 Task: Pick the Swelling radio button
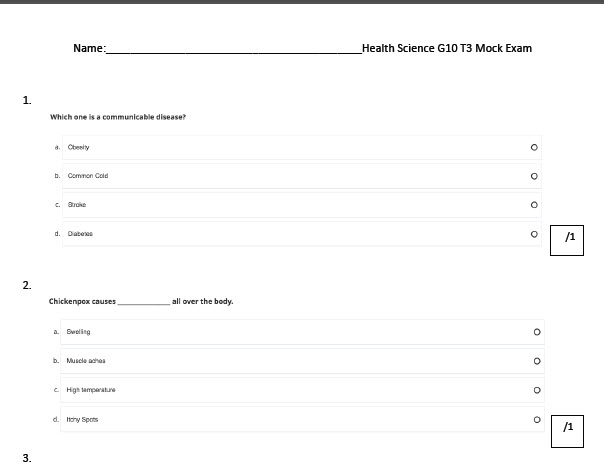(x=537, y=332)
